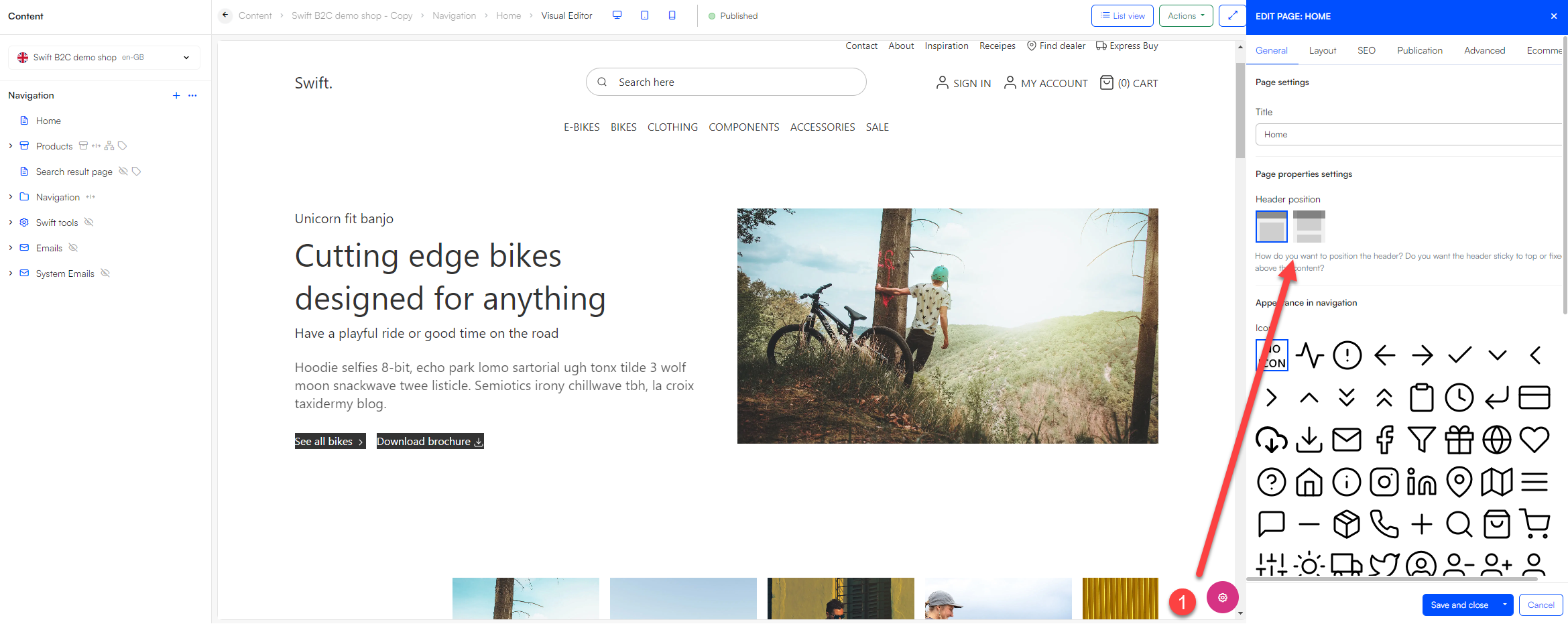Click Save and close
Image resolution: width=1568 pixels, height=624 pixels.
point(1459,605)
